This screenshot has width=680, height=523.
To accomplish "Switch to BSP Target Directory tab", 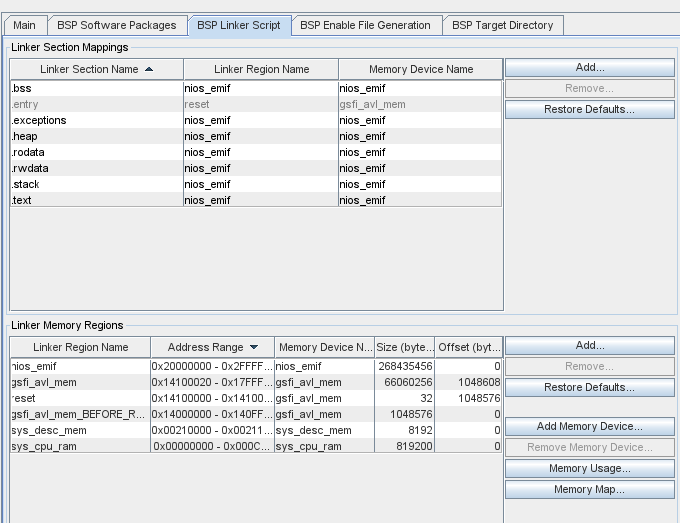I will tap(503, 25).
